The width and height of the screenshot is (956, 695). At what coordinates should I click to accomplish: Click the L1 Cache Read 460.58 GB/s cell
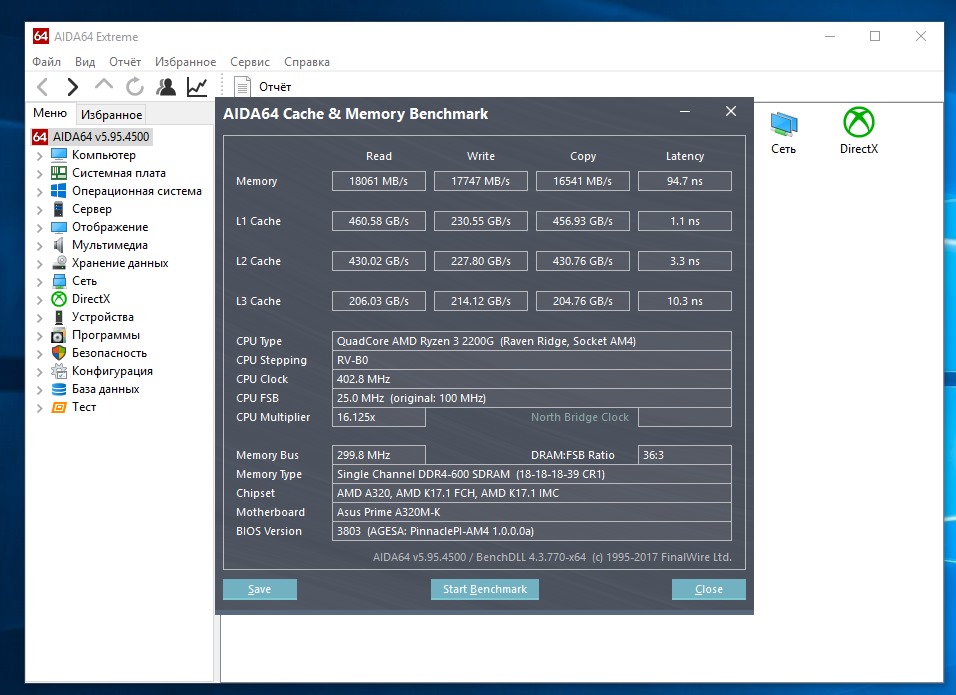coord(379,221)
